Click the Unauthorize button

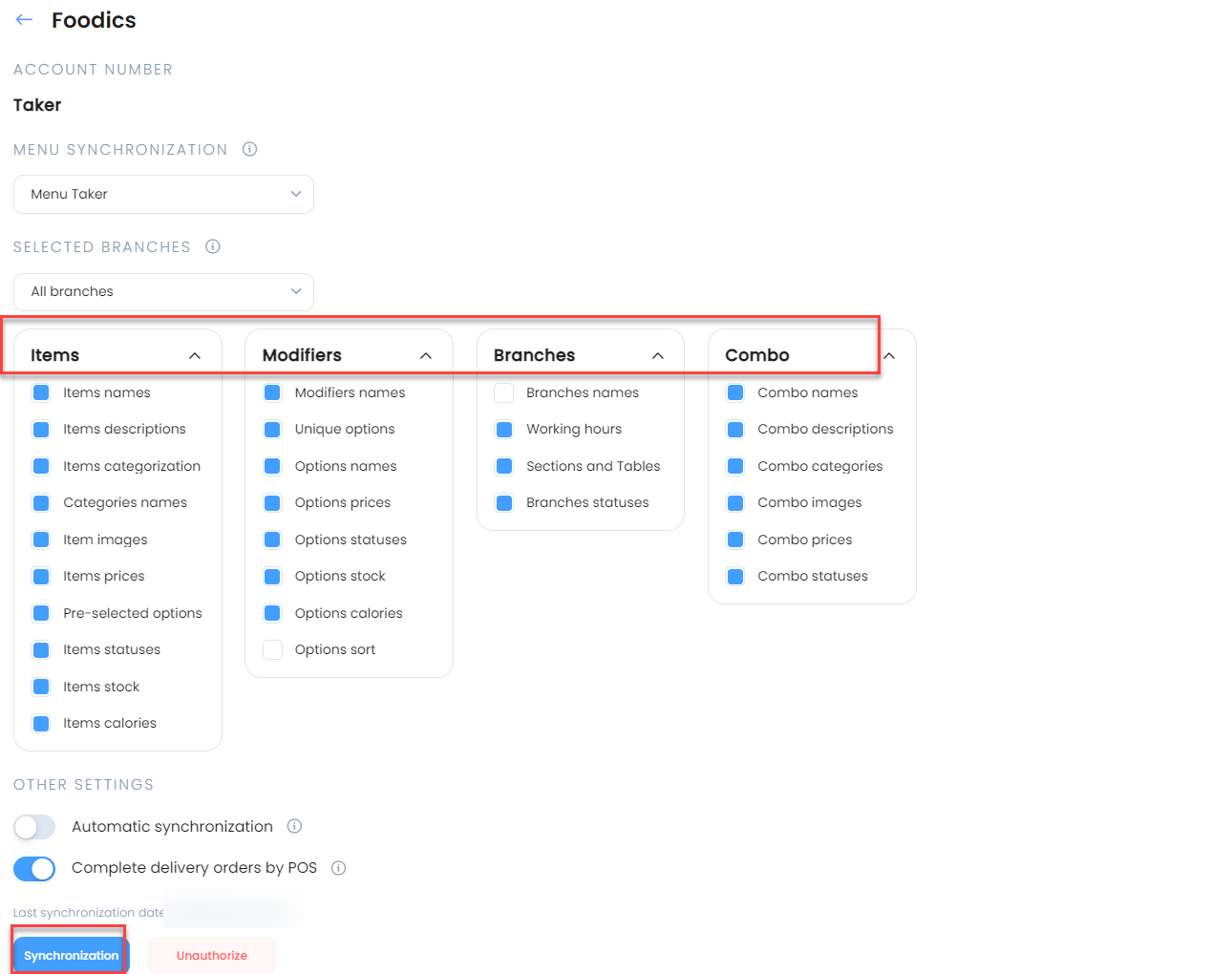point(212,955)
